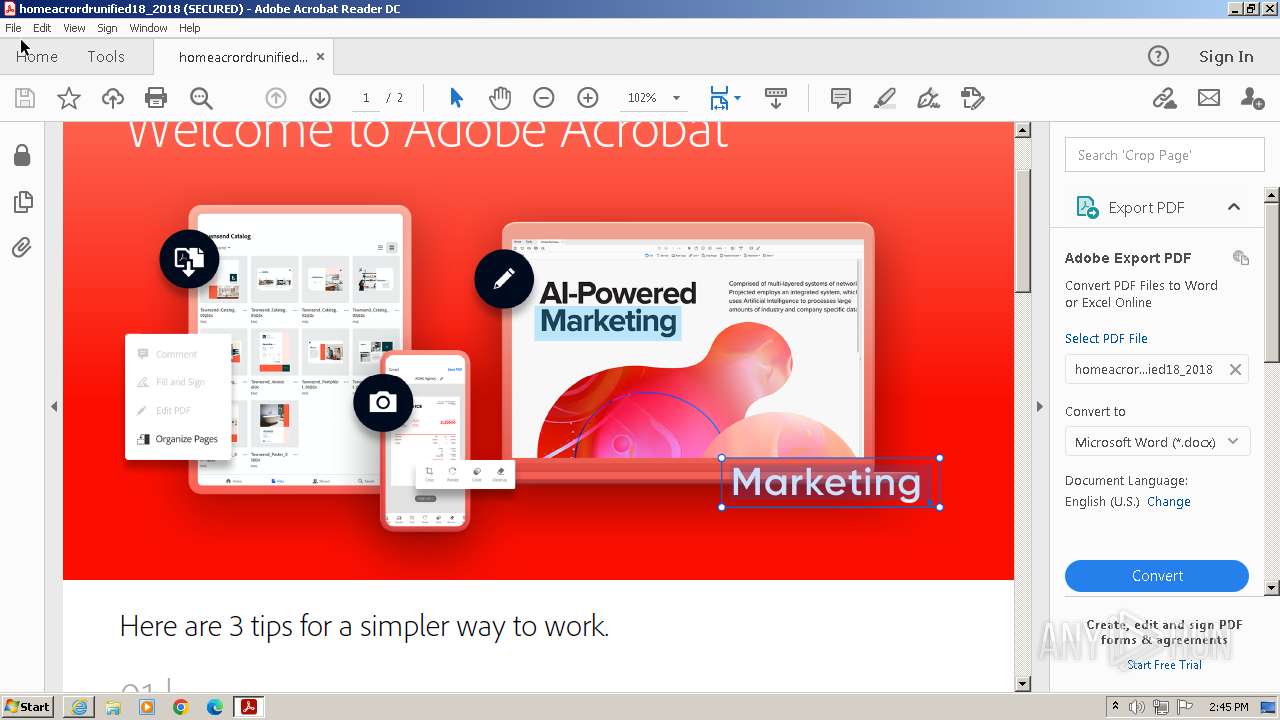The image size is (1280, 720).
Task: Open the Window menu
Action: click(x=148, y=28)
